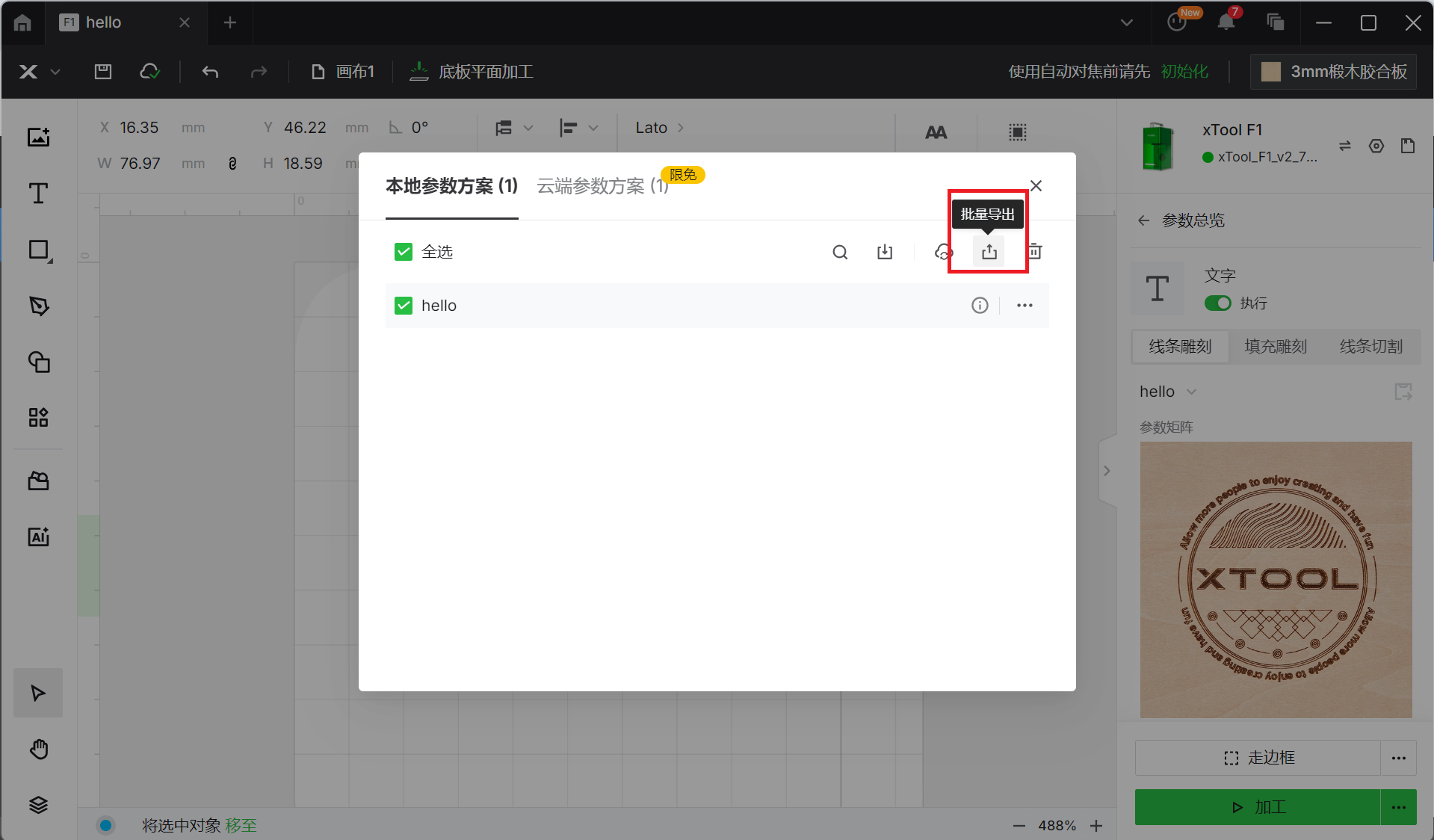Viewport: 1434px width, 840px height.
Task: Click the batch export icon in dialog
Action: pyautogui.click(x=989, y=252)
